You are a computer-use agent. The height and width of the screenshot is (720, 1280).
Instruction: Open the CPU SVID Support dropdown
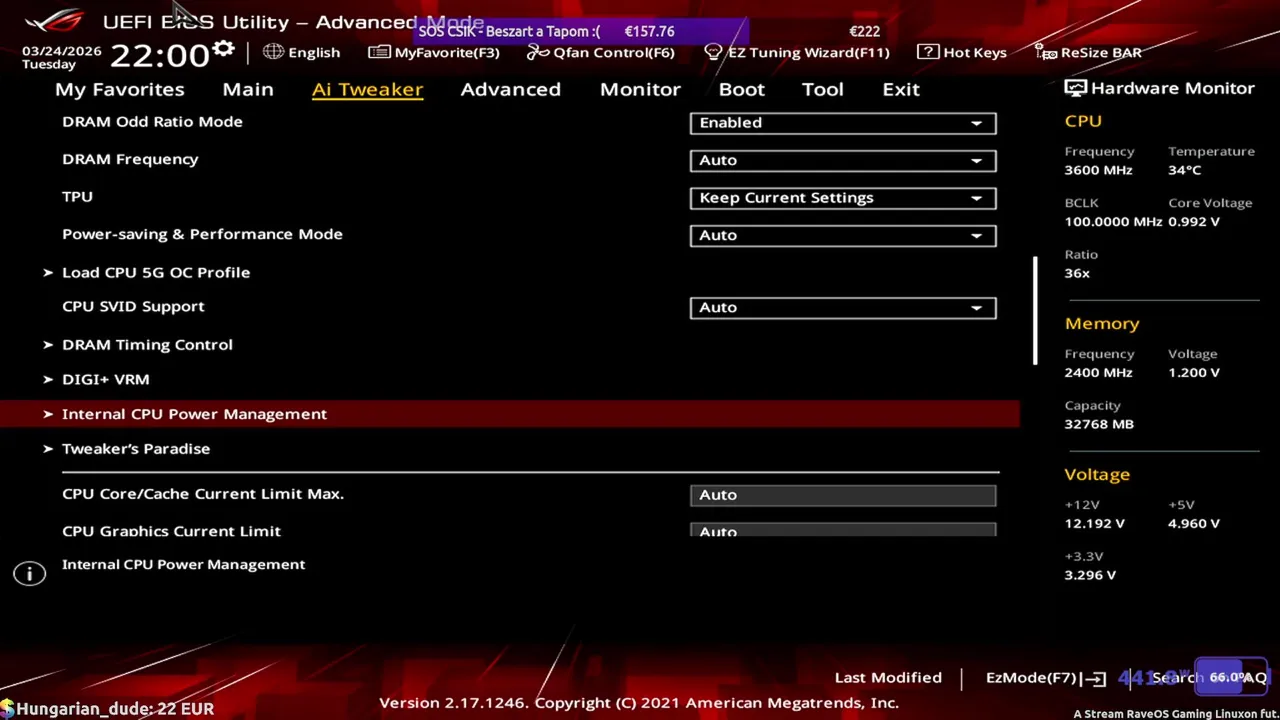click(x=843, y=307)
